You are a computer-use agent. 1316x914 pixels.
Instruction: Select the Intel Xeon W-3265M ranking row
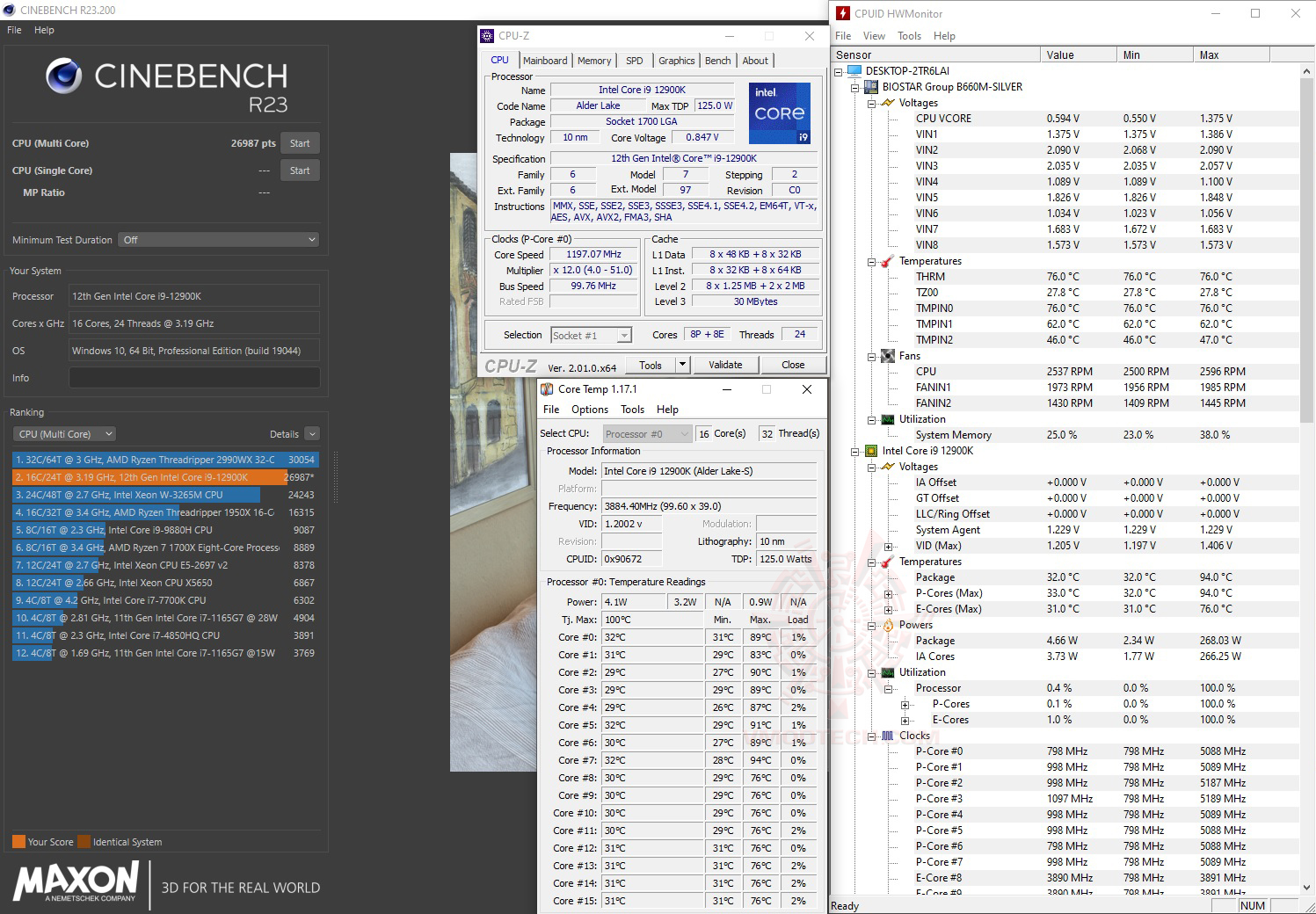click(x=165, y=495)
